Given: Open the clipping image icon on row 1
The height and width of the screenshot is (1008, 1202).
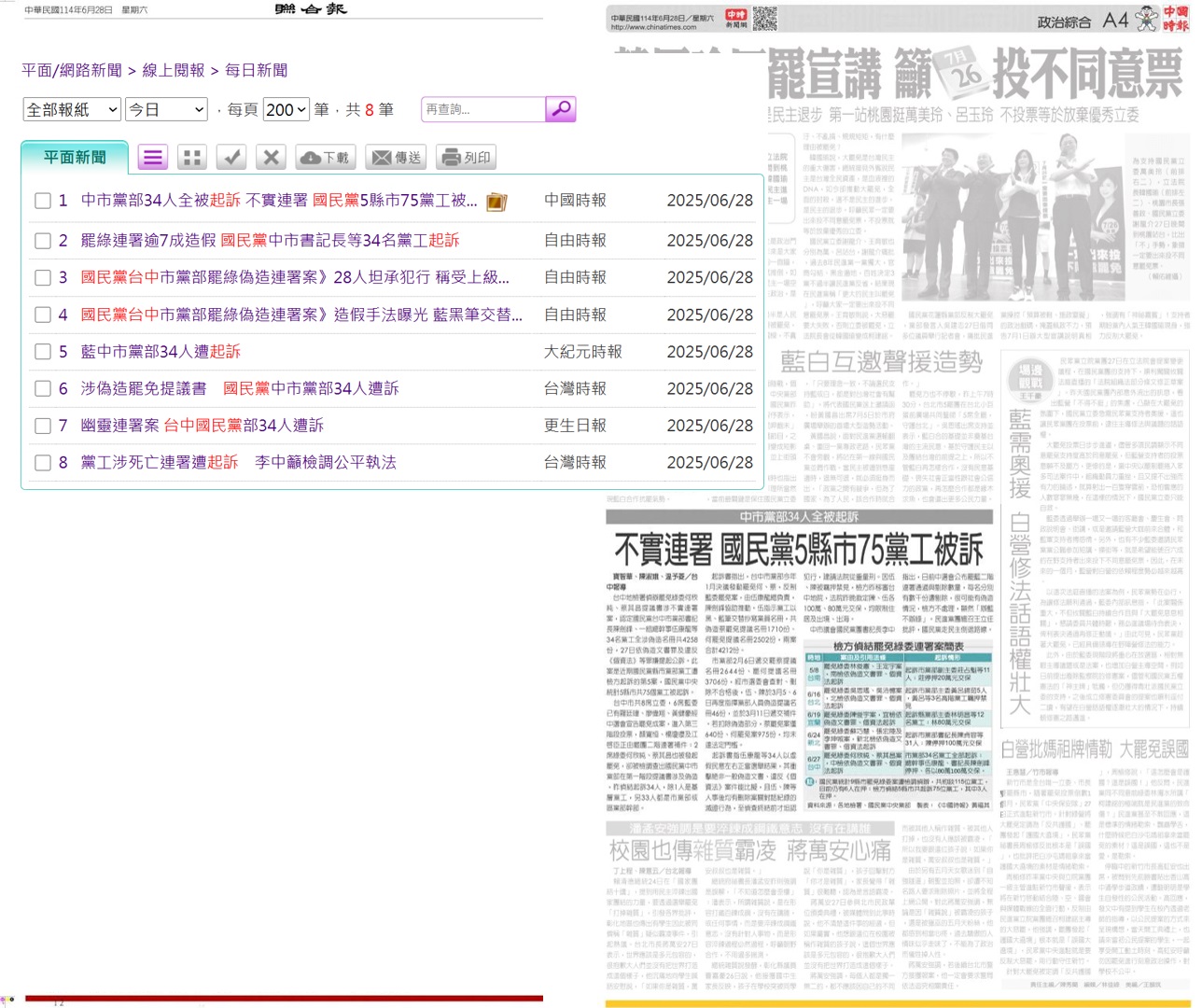Looking at the screenshot, I should coord(496,202).
